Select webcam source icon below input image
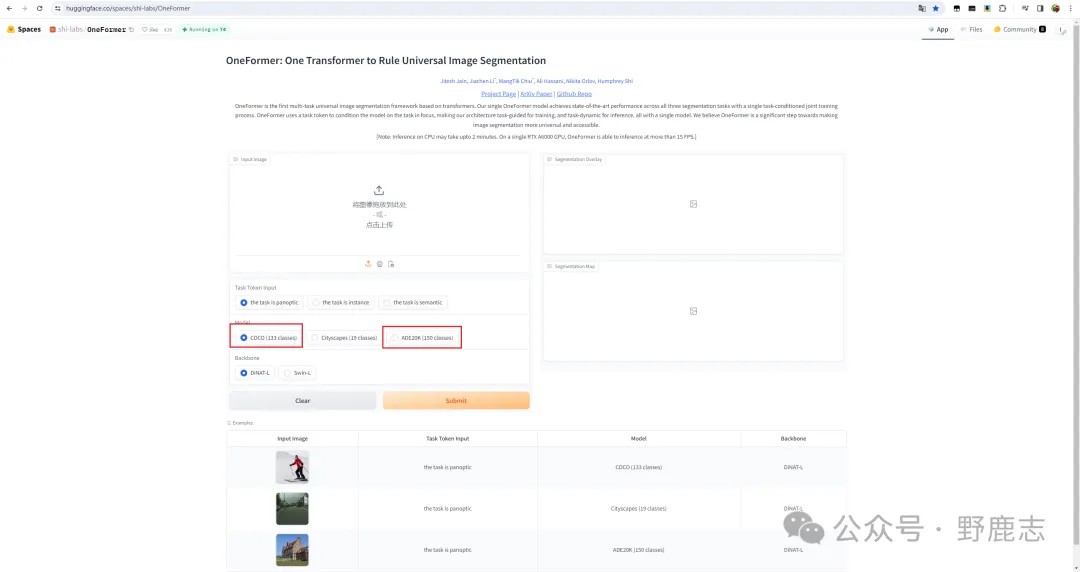The height and width of the screenshot is (572, 1080). click(x=380, y=264)
